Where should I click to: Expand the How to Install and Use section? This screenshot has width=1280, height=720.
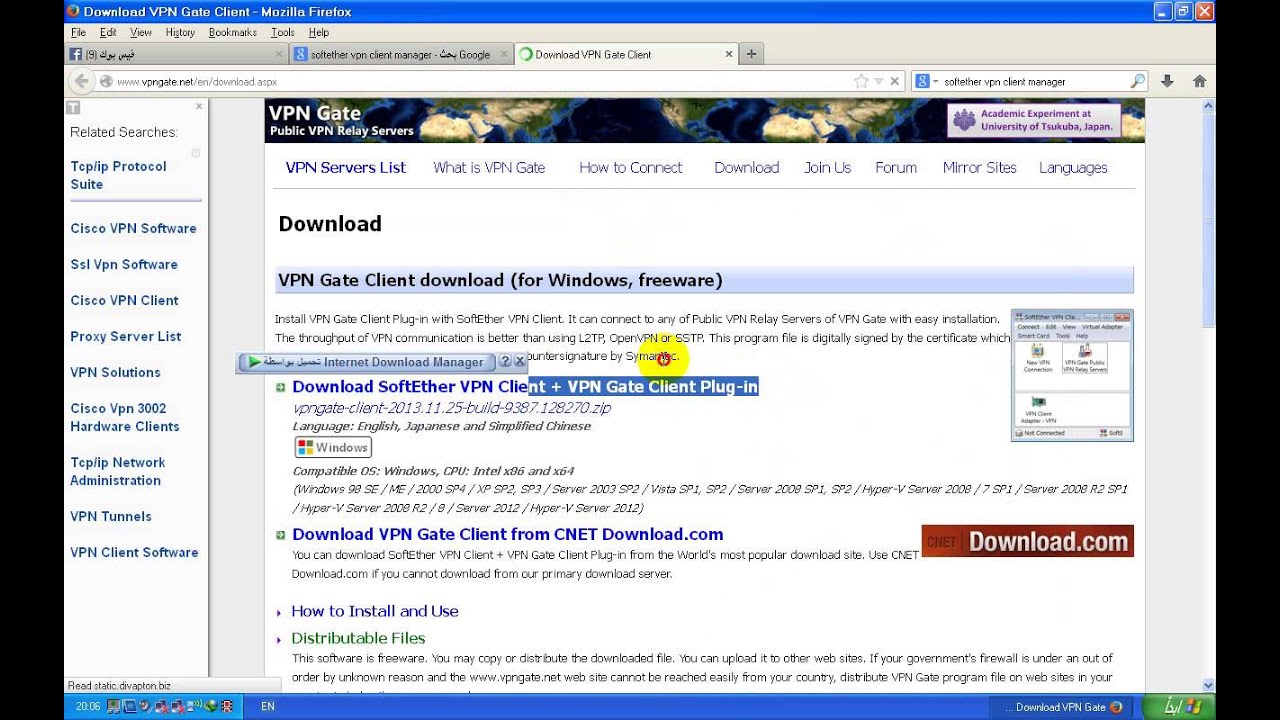pyautogui.click(x=375, y=611)
